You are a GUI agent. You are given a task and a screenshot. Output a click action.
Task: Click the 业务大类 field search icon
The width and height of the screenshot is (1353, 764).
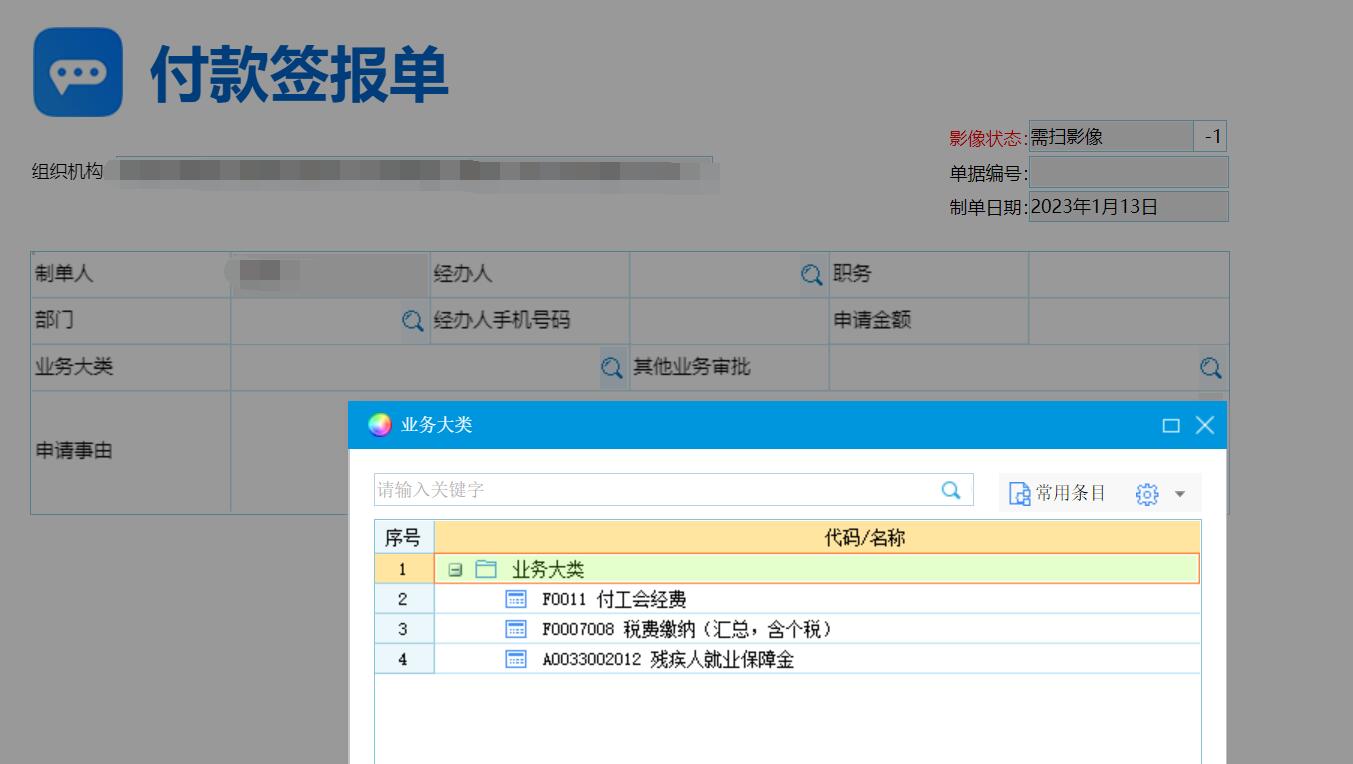point(611,368)
